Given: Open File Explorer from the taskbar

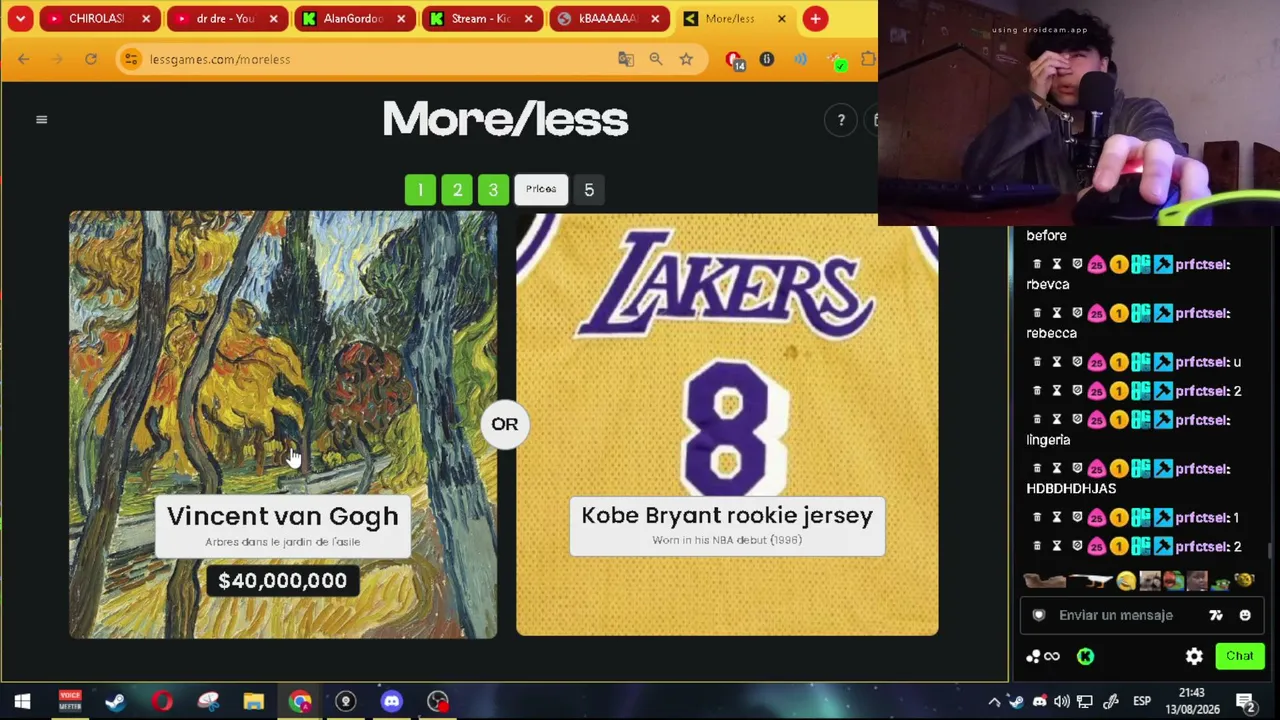Looking at the screenshot, I should (x=253, y=701).
